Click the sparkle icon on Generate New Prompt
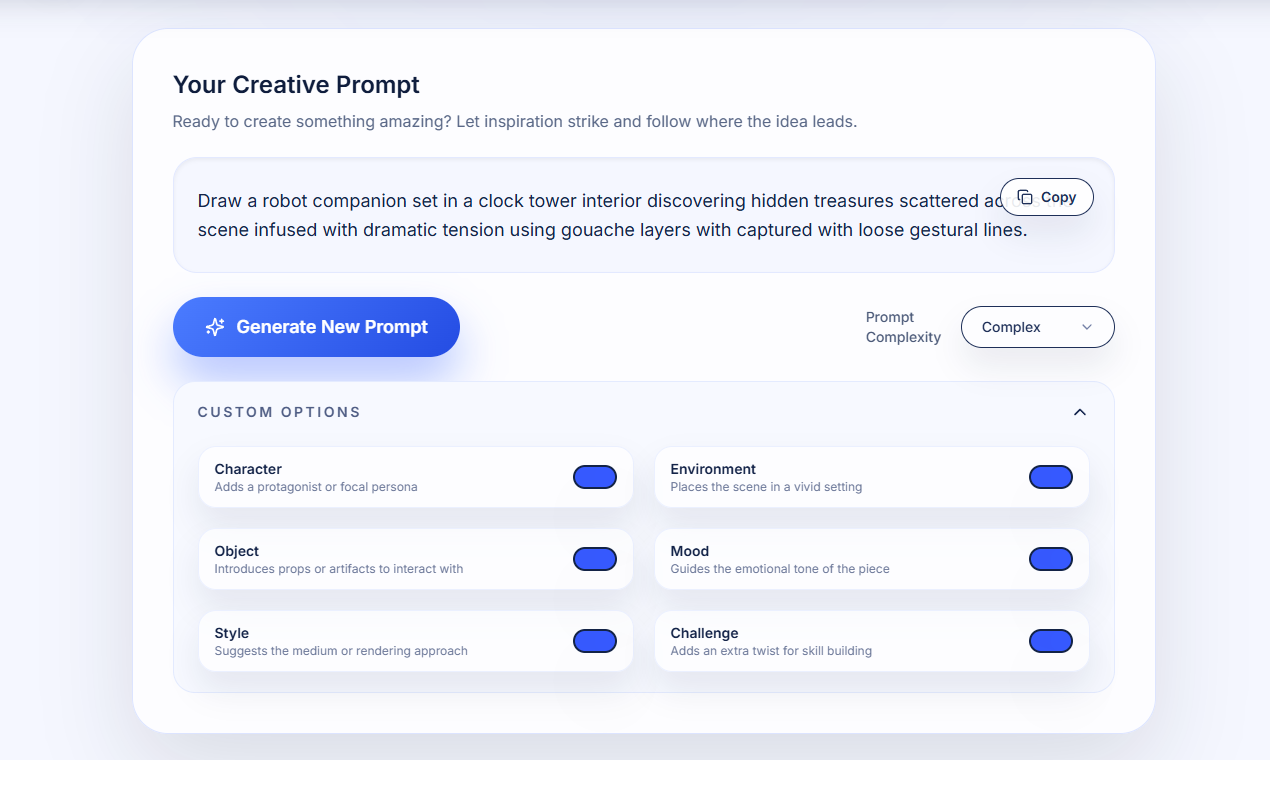The width and height of the screenshot is (1270, 800). point(215,326)
